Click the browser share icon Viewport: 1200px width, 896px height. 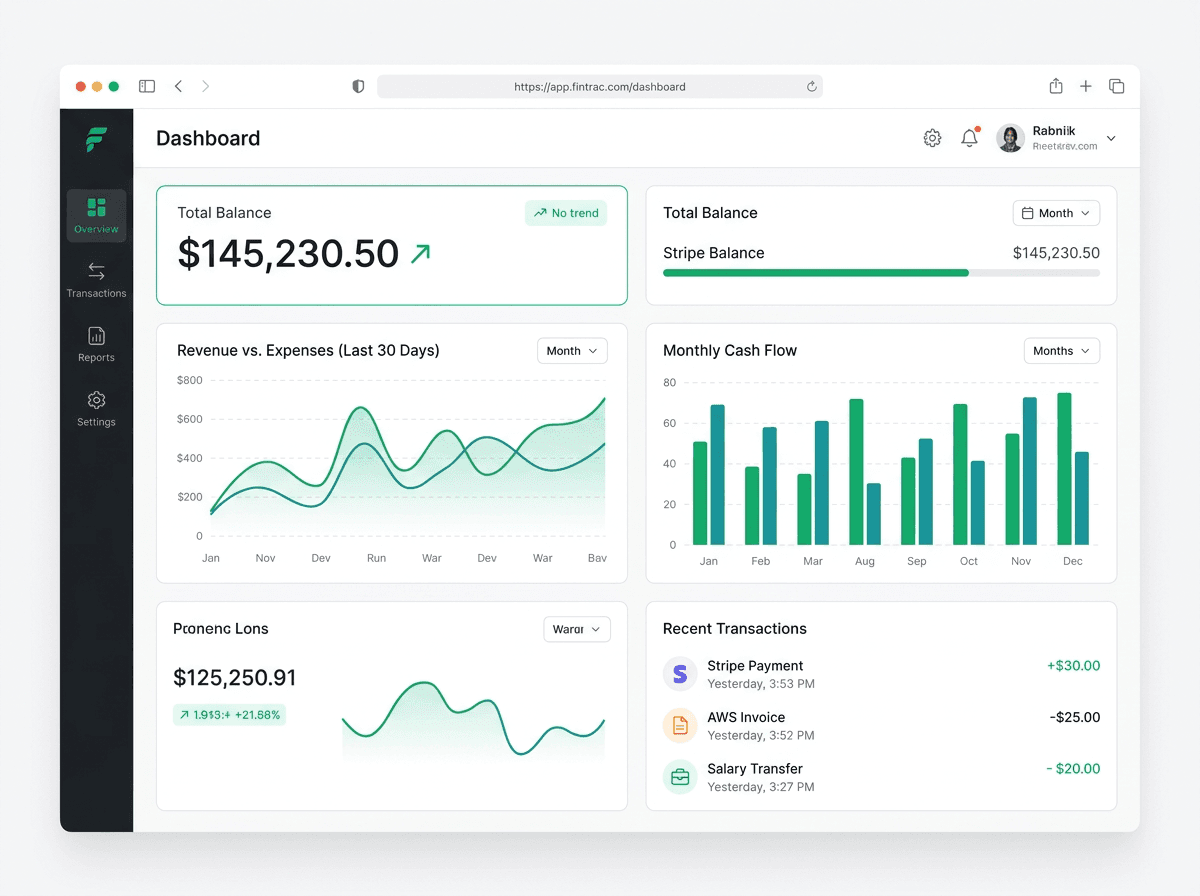1055,86
